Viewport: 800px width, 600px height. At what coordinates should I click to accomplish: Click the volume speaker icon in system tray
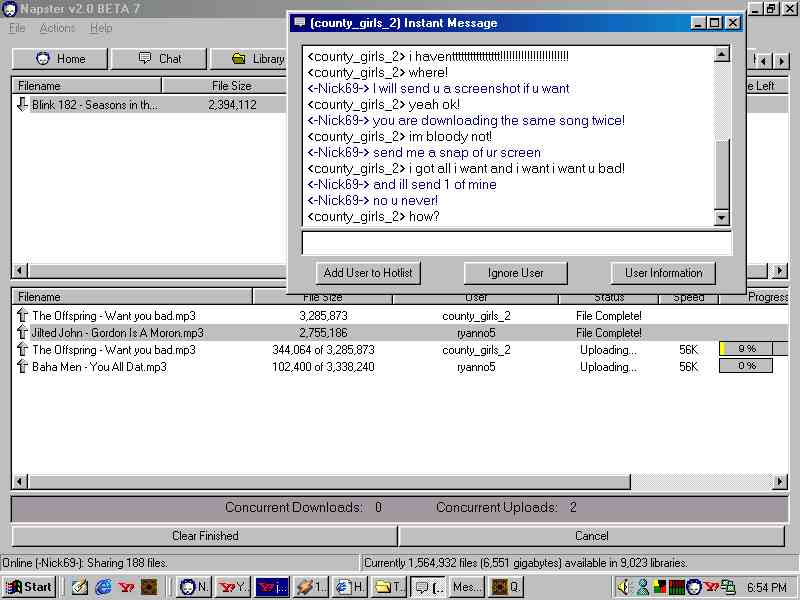625,587
